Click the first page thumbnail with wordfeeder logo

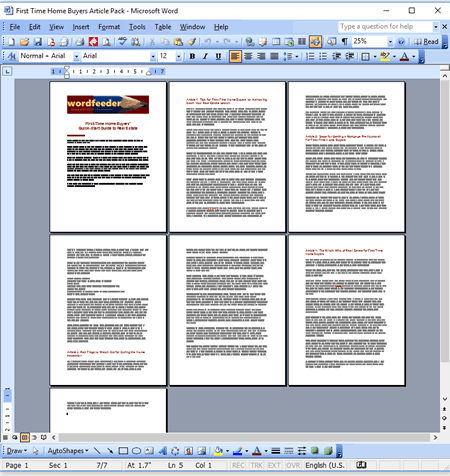point(108,157)
